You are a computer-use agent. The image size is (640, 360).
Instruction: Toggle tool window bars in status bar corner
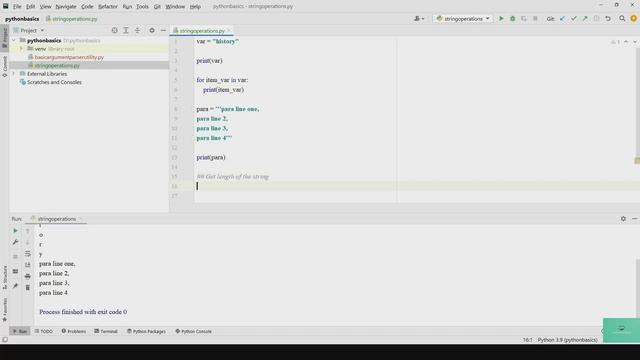pyautogui.click(x=5, y=340)
